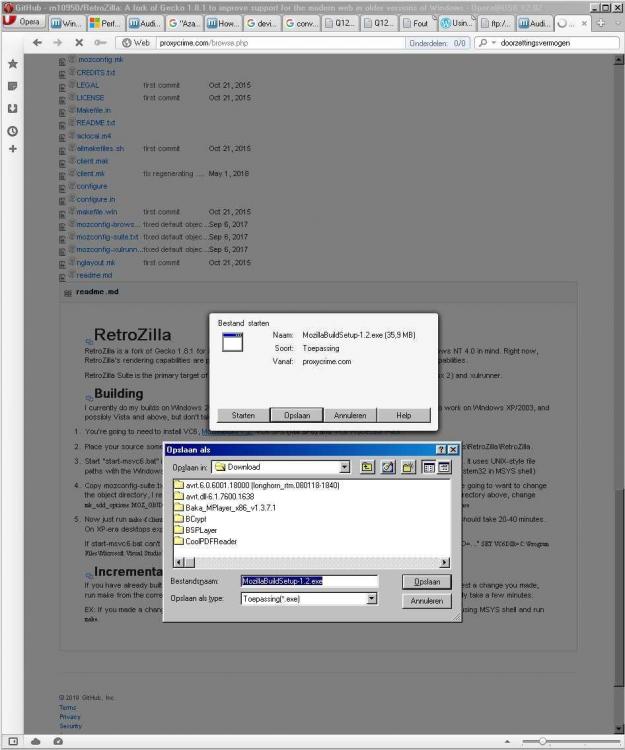Open the Opera menu button
Image resolution: width=625 pixels, height=750 pixels.
pyautogui.click(x=23, y=22)
